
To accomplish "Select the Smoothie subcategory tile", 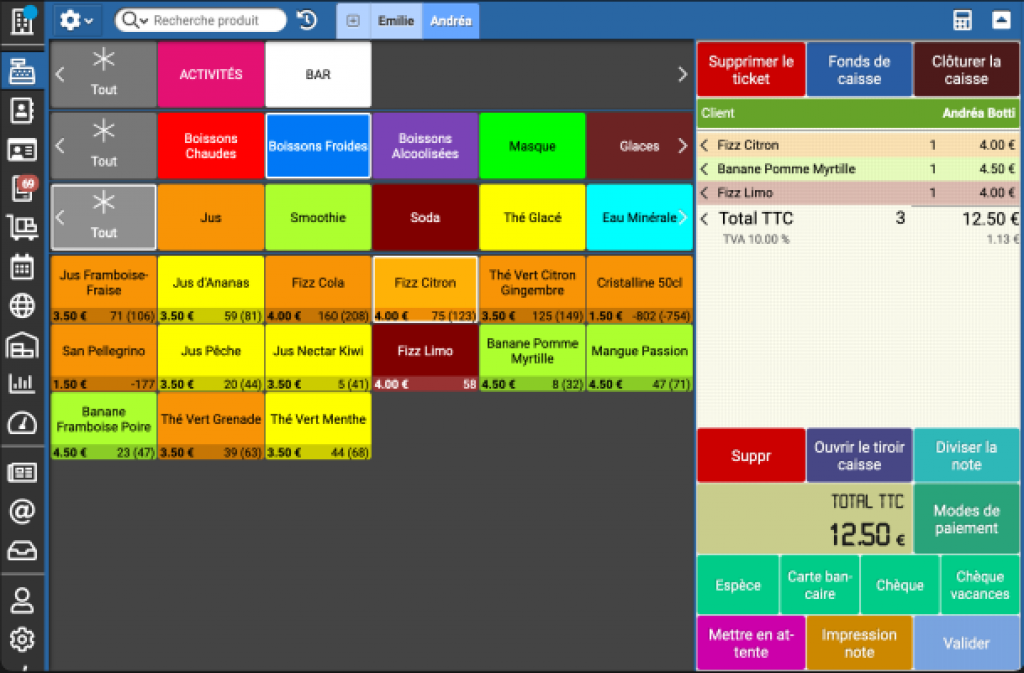I will coord(318,217).
